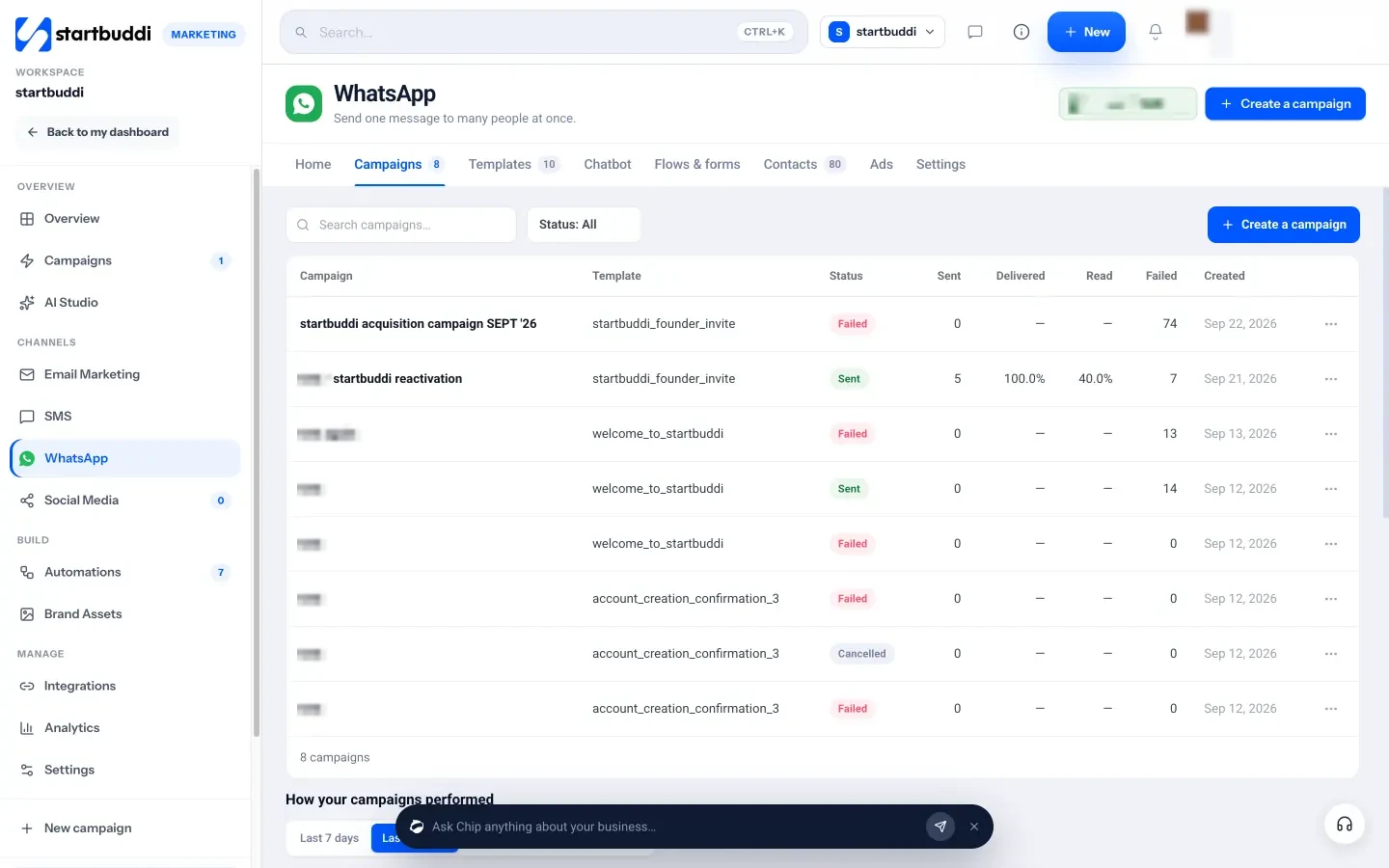Open row options for startbuddi reactivation
This screenshot has height=868, width=1389.
(x=1331, y=379)
